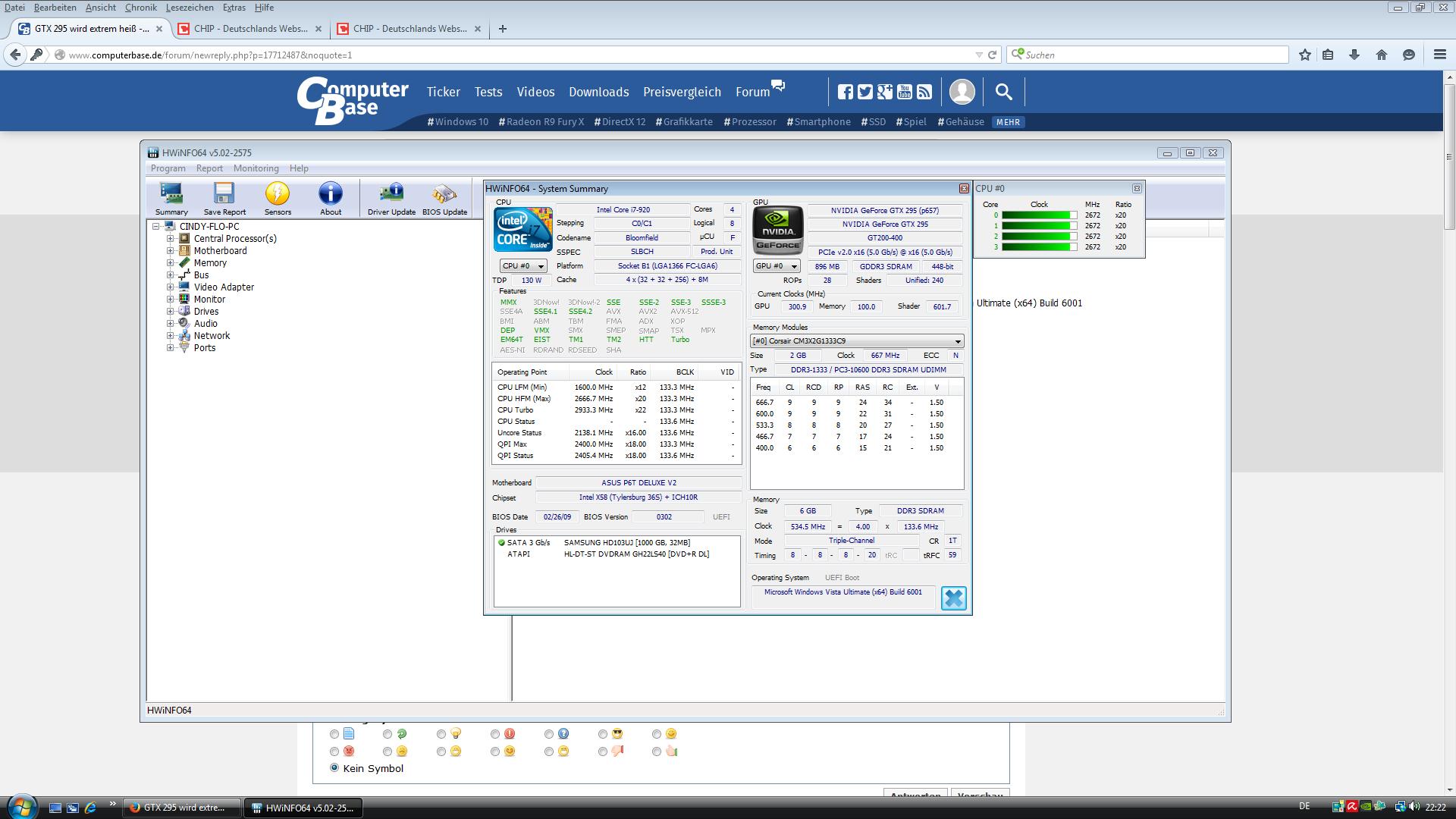The height and width of the screenshot is (819, 1456).
Task: Open the ComputerBase user profile avatar
Action: click(962, 92)
